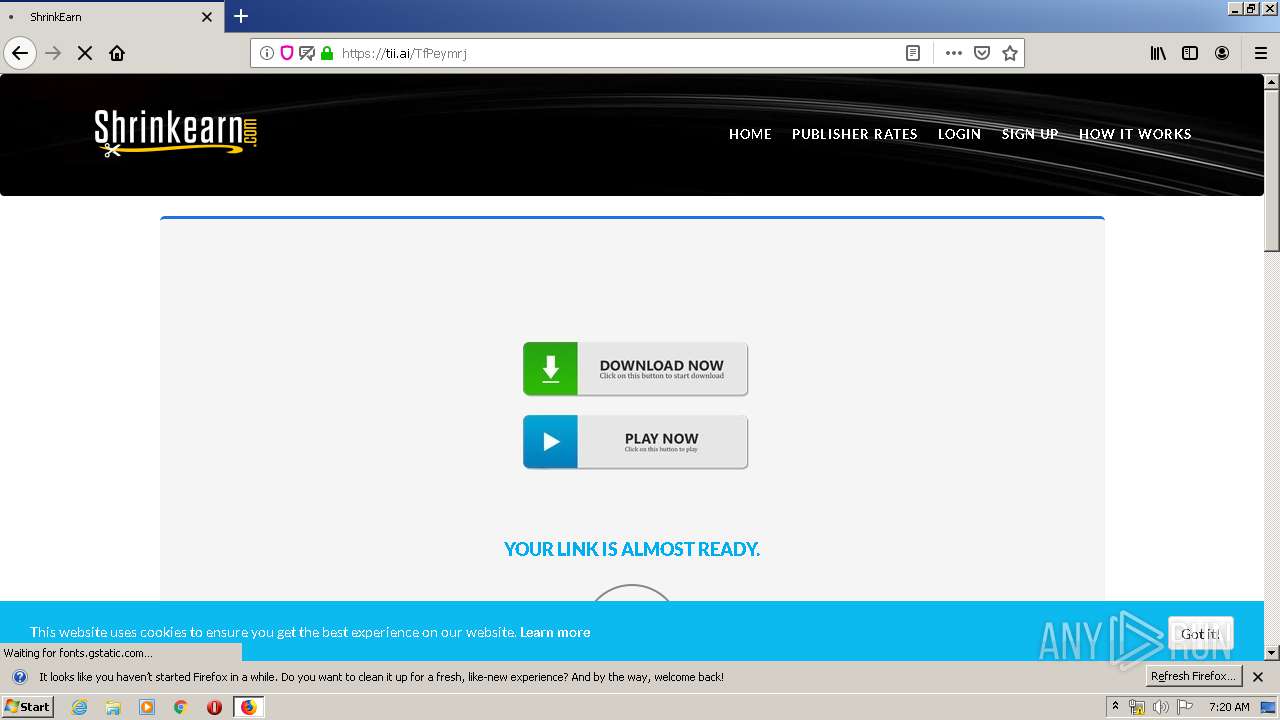Go back using the browser back arrow
Screen dimensions: 1280x720
coord(20,53)
